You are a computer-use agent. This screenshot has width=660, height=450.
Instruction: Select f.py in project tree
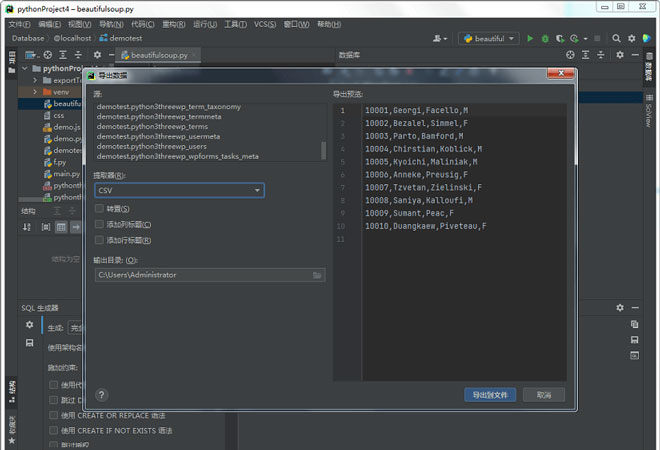55,162
